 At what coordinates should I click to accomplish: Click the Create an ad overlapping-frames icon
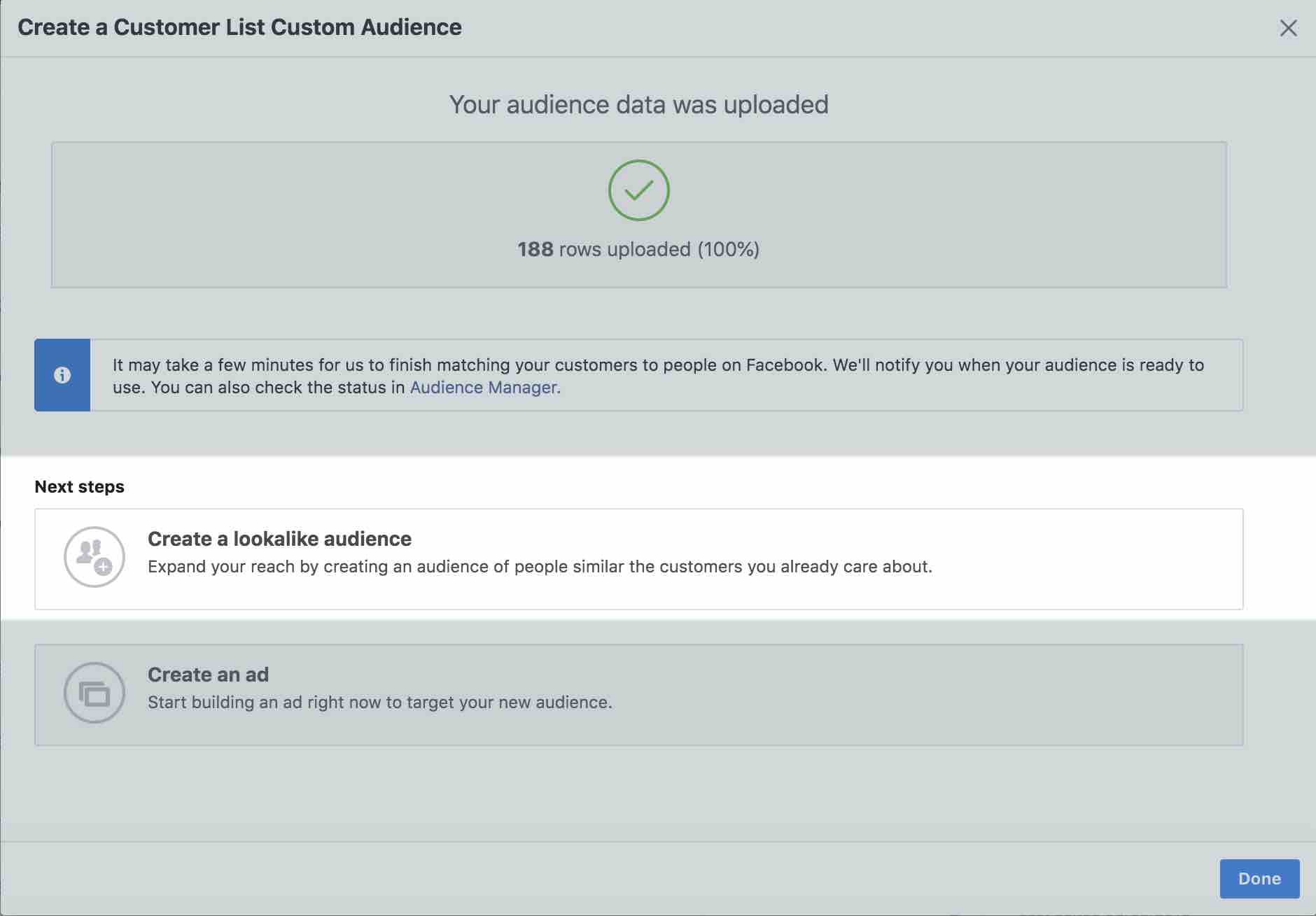(x=94, y=692)
